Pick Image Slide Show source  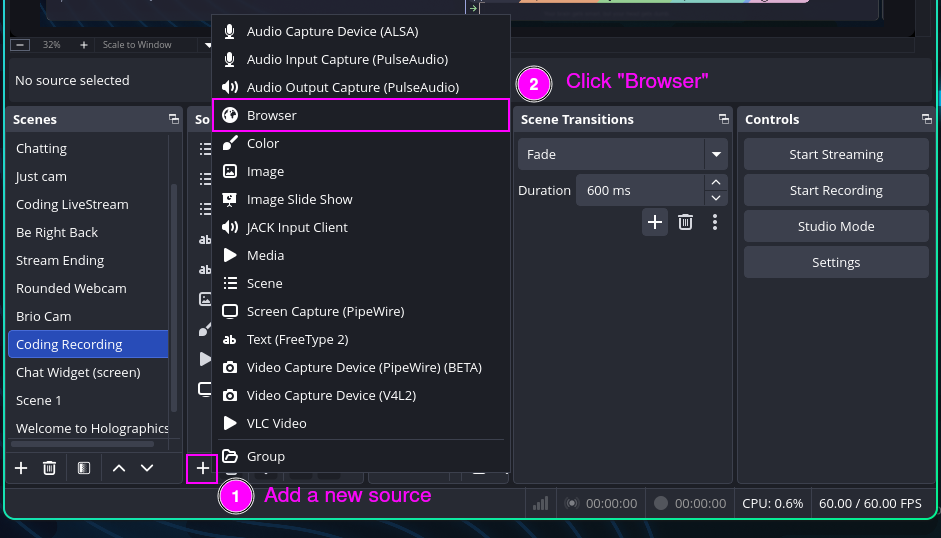pos(361,199)
